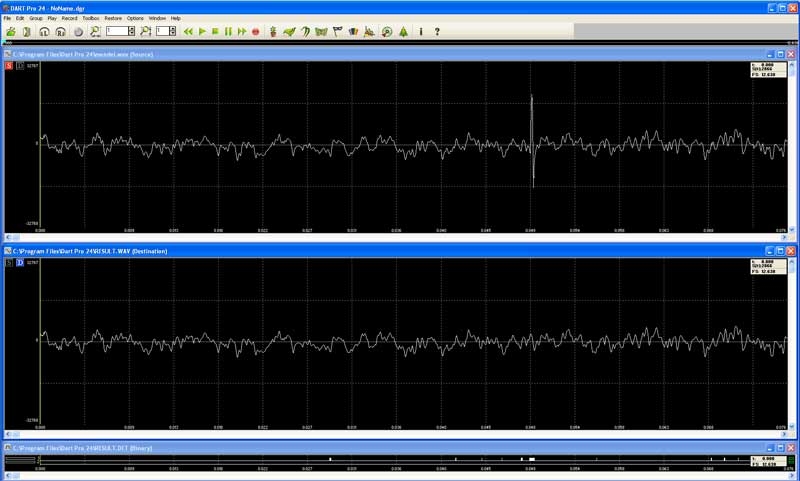Click the Source window vertical scrollbar up arrow
The width and height of the screenshot is (800, 481).
tap(792, 65)
